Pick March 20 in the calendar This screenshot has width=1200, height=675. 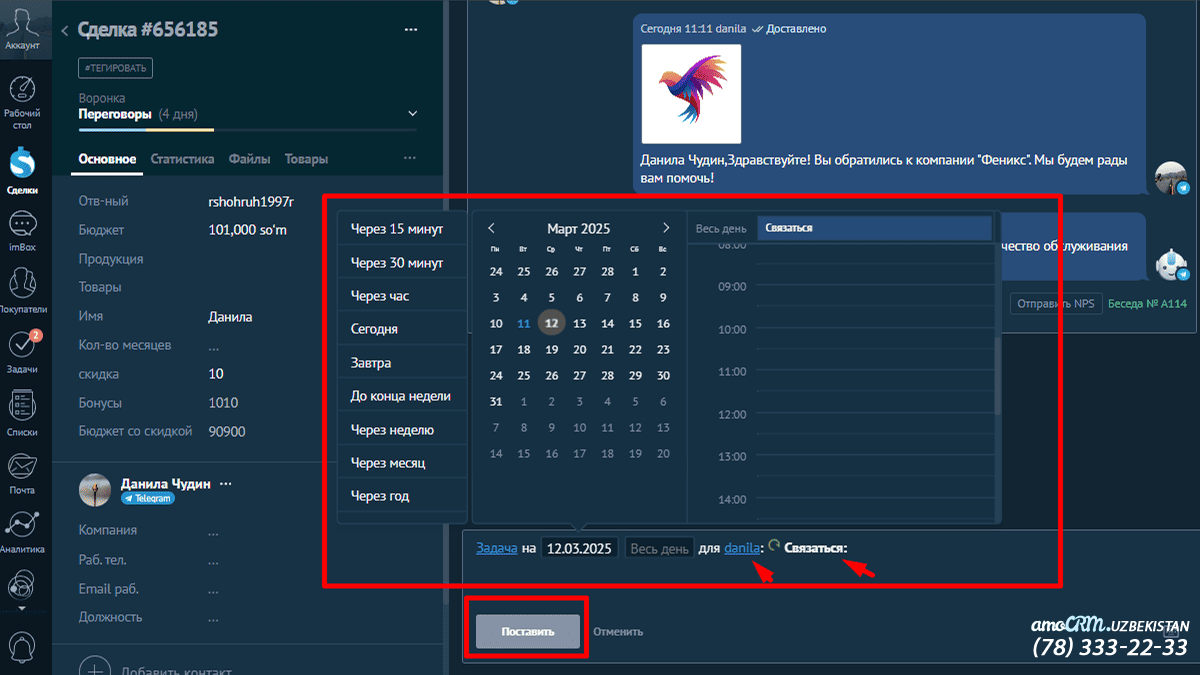[579, 349]
